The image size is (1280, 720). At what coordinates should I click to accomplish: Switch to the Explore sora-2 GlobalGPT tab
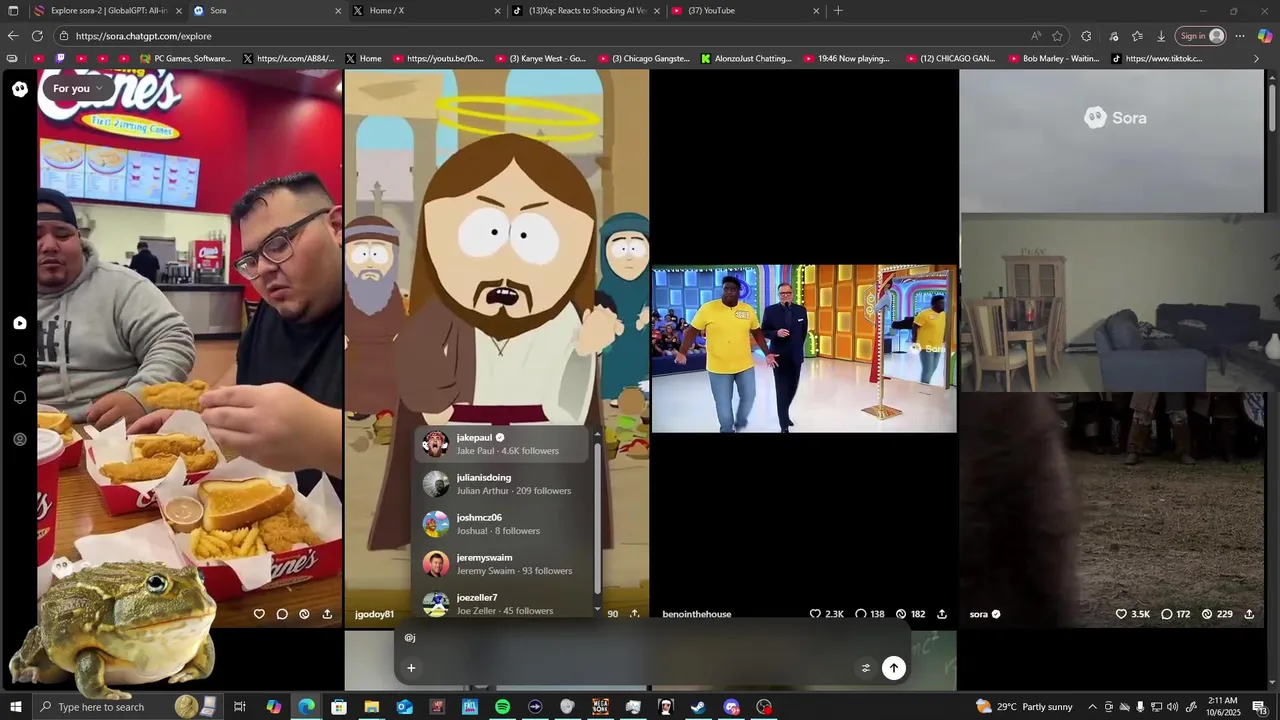[108, 11]
